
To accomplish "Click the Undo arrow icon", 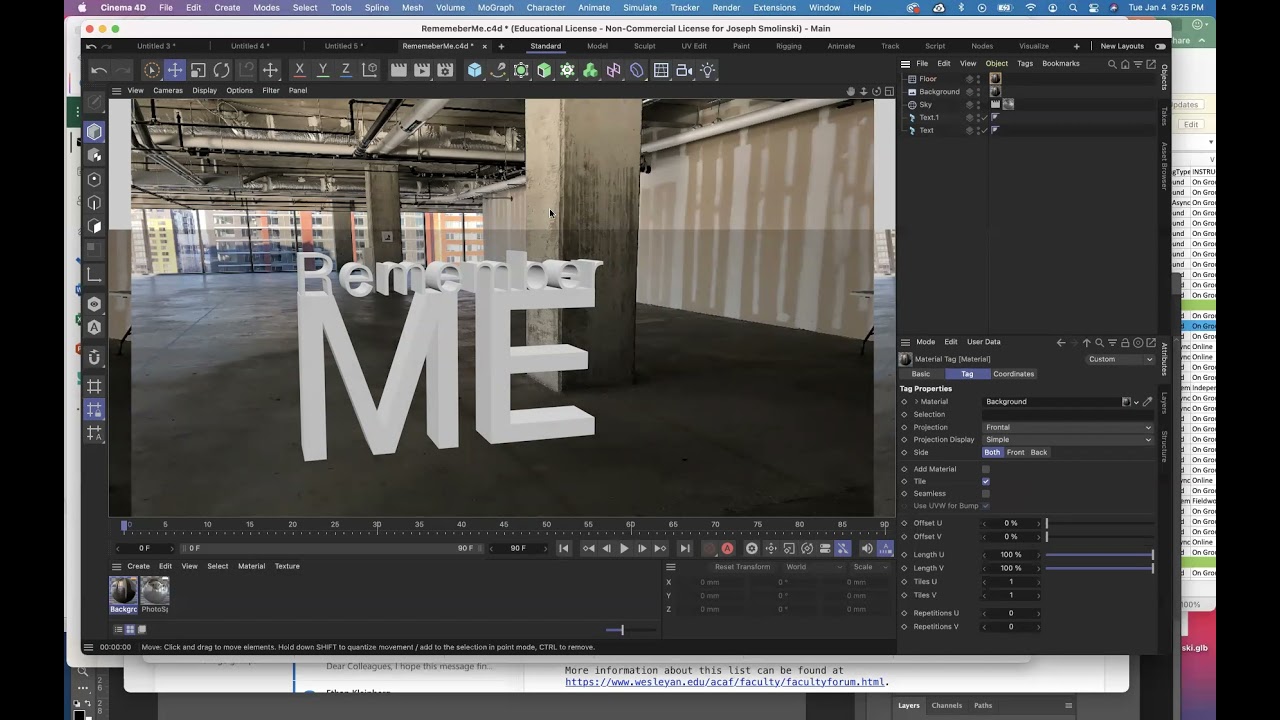I will tap(98, 70).
